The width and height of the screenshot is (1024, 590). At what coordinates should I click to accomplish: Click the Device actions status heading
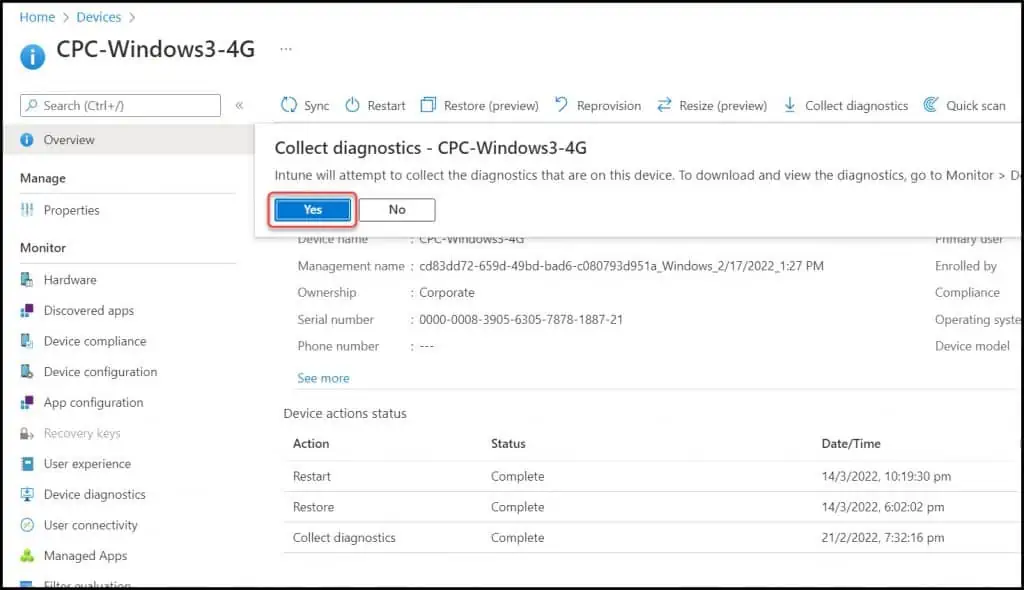[345, 414]
